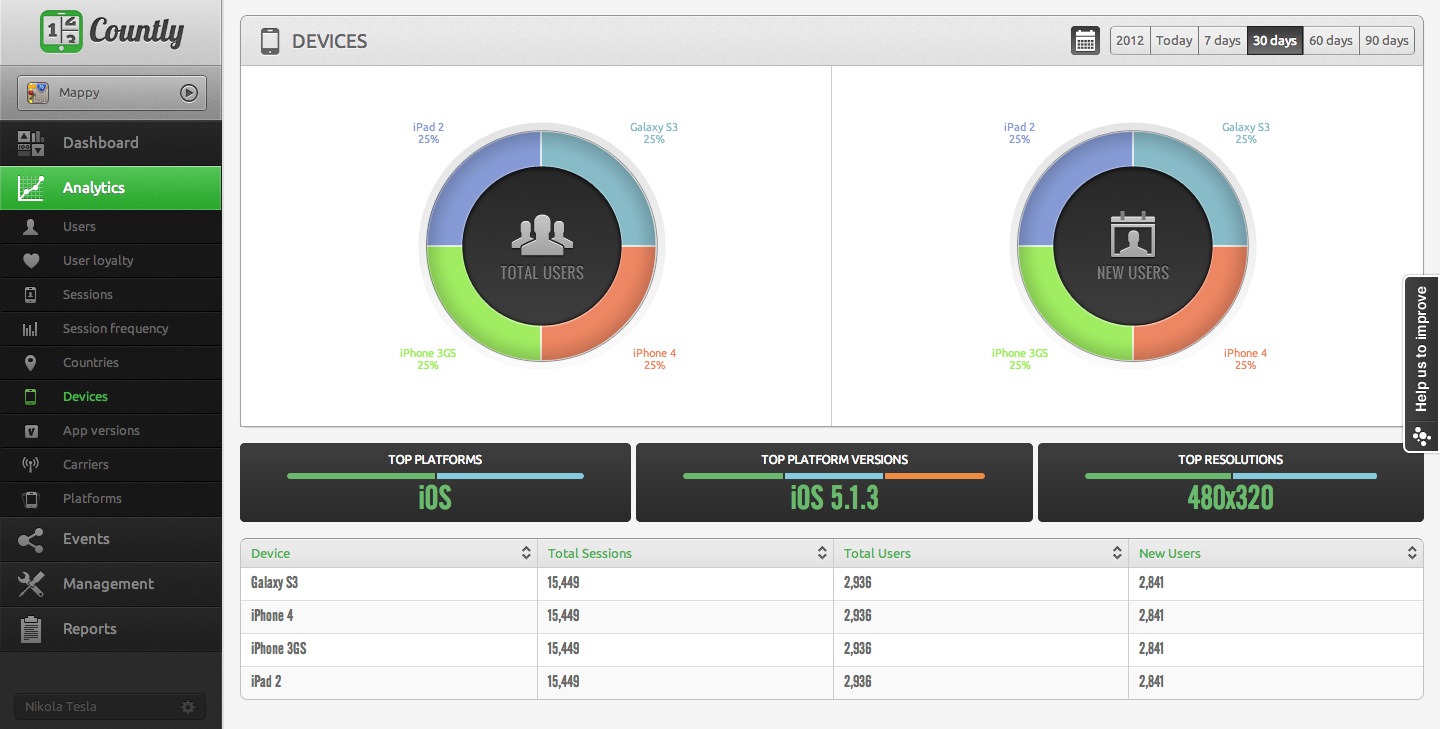Screen dimensions: 1440x729
Task: Click the Countries pin icon
Action: (x=31, y=363)
